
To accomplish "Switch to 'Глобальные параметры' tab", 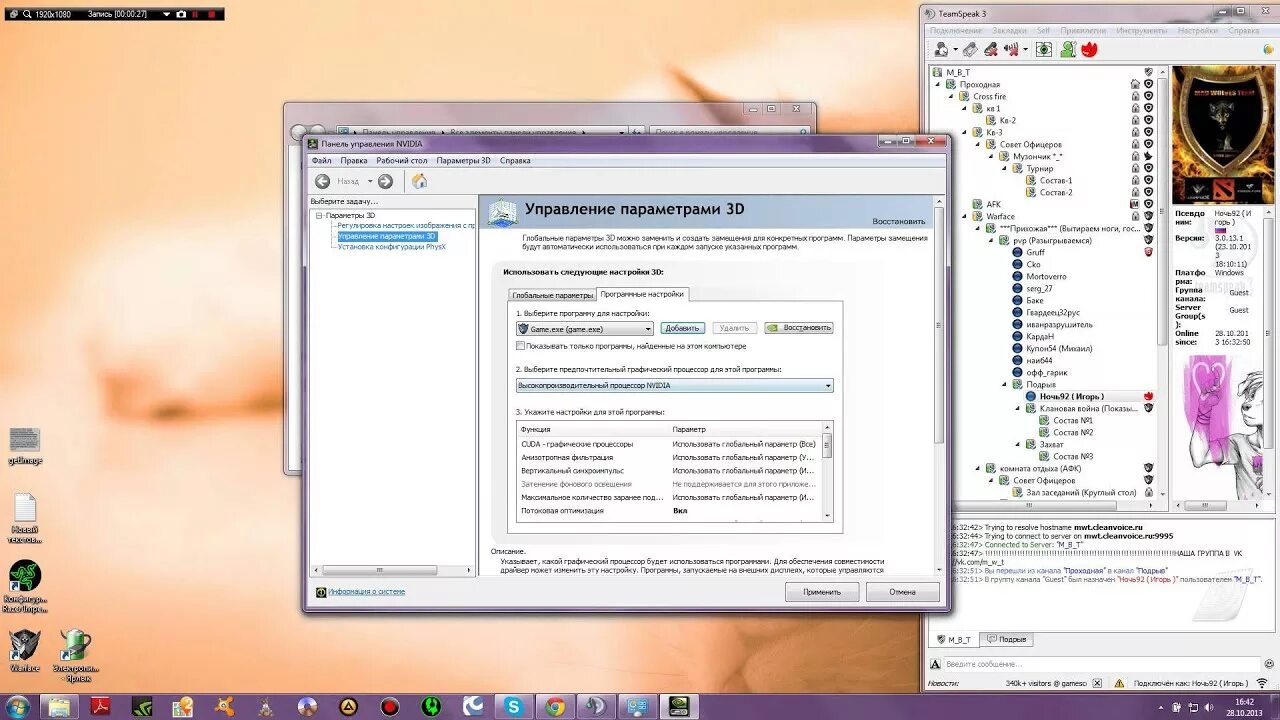I will 552,295.
